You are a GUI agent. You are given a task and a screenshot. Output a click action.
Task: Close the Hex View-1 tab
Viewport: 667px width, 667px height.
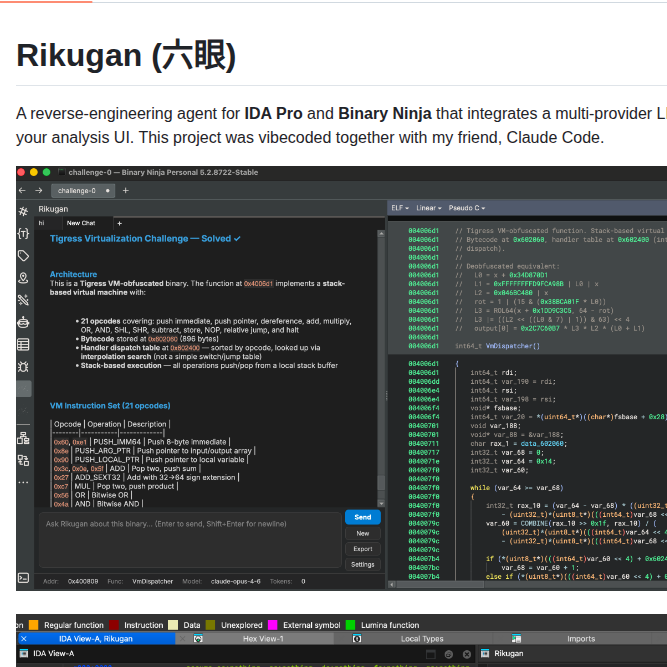[182, 638]
